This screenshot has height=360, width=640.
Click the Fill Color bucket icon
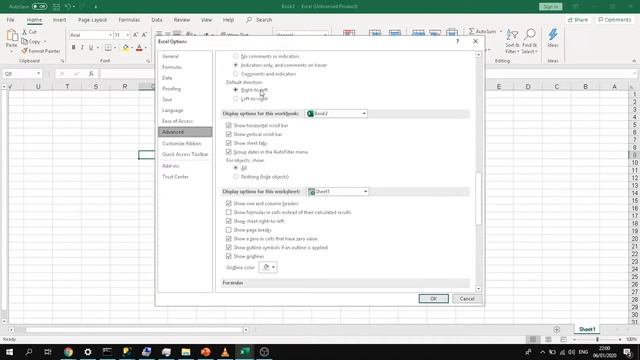pyautogui.click(x=126, y=48)
